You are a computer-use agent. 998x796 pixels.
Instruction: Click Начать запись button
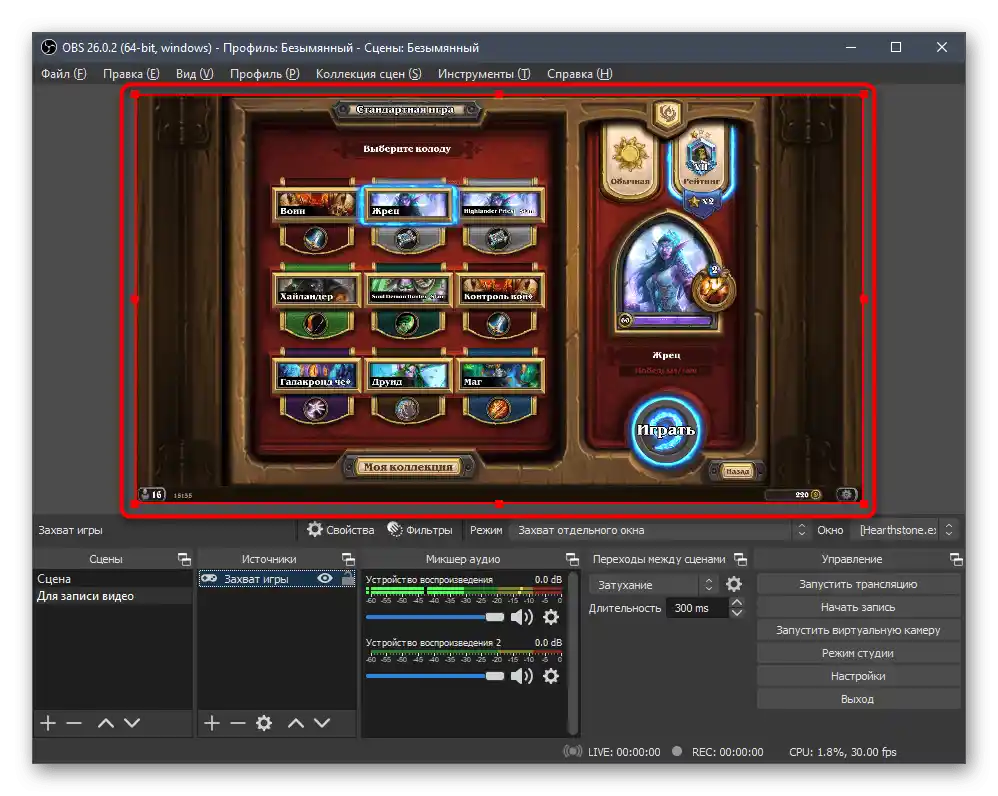click(858, 607)
